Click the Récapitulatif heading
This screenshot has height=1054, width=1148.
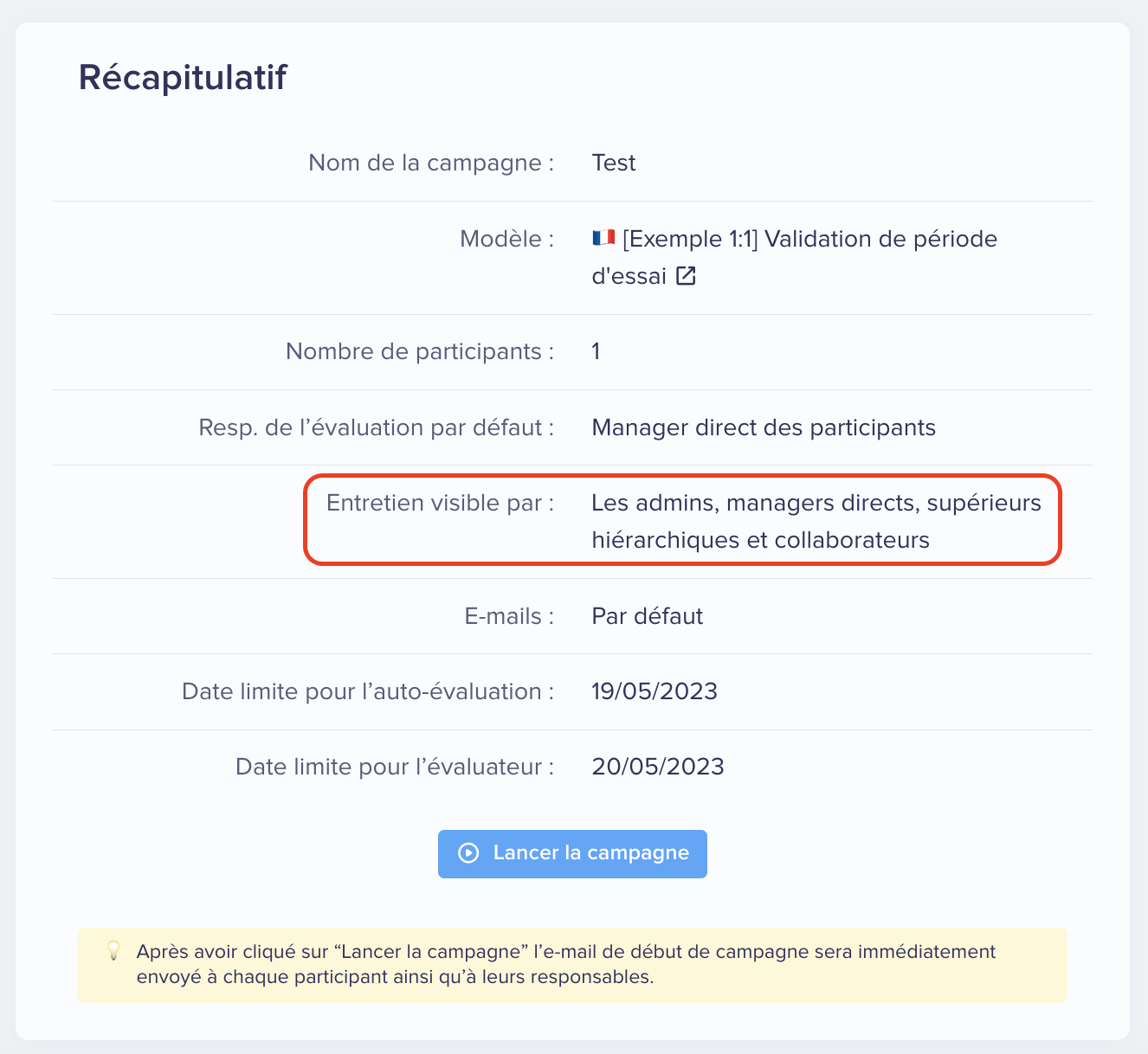click(183, 77)
